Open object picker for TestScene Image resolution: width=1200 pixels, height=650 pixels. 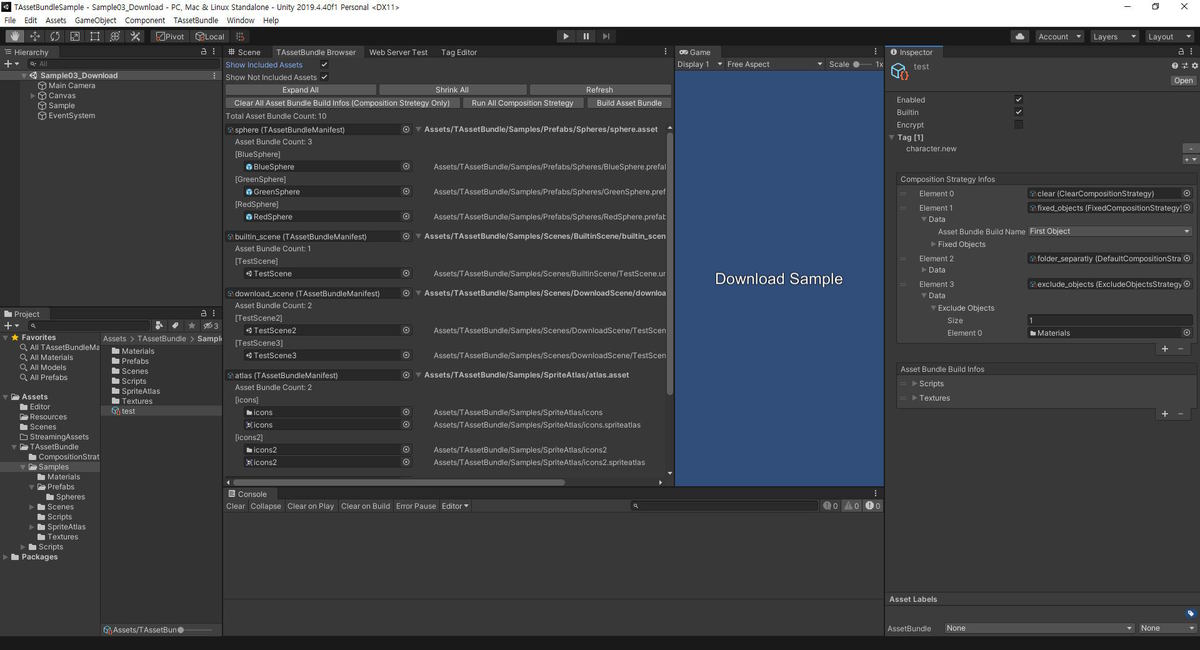[x=406, y=273]
